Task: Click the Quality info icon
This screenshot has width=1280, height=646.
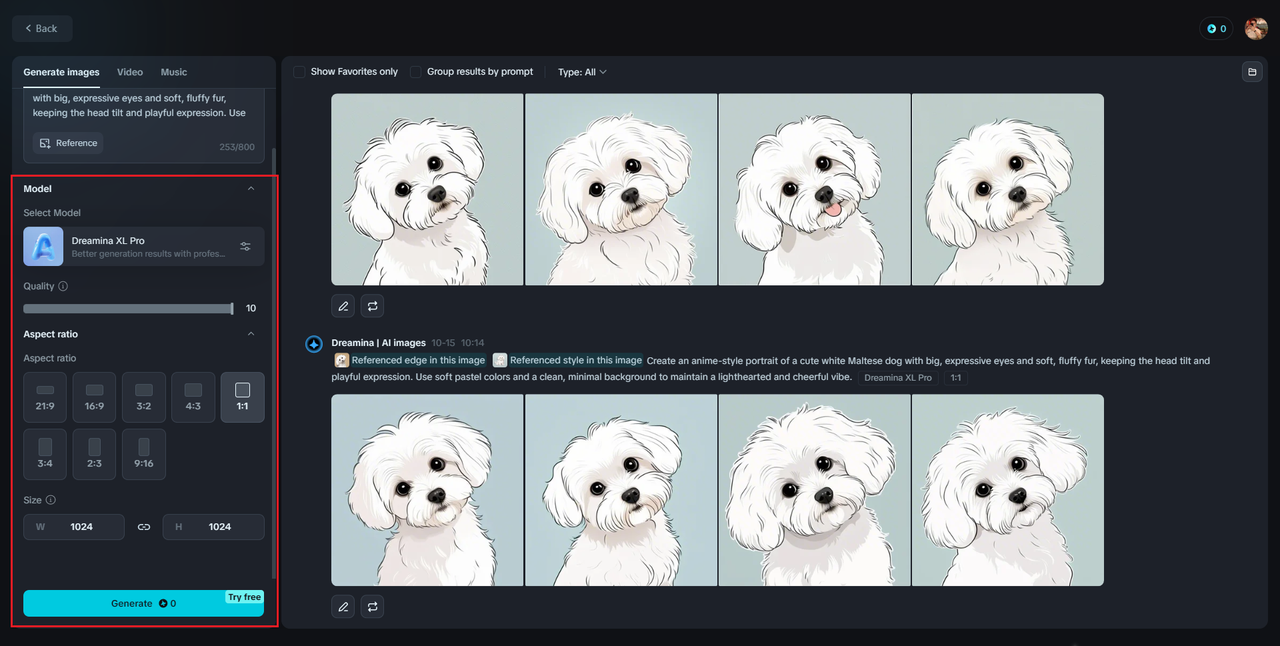Action: 63,286
